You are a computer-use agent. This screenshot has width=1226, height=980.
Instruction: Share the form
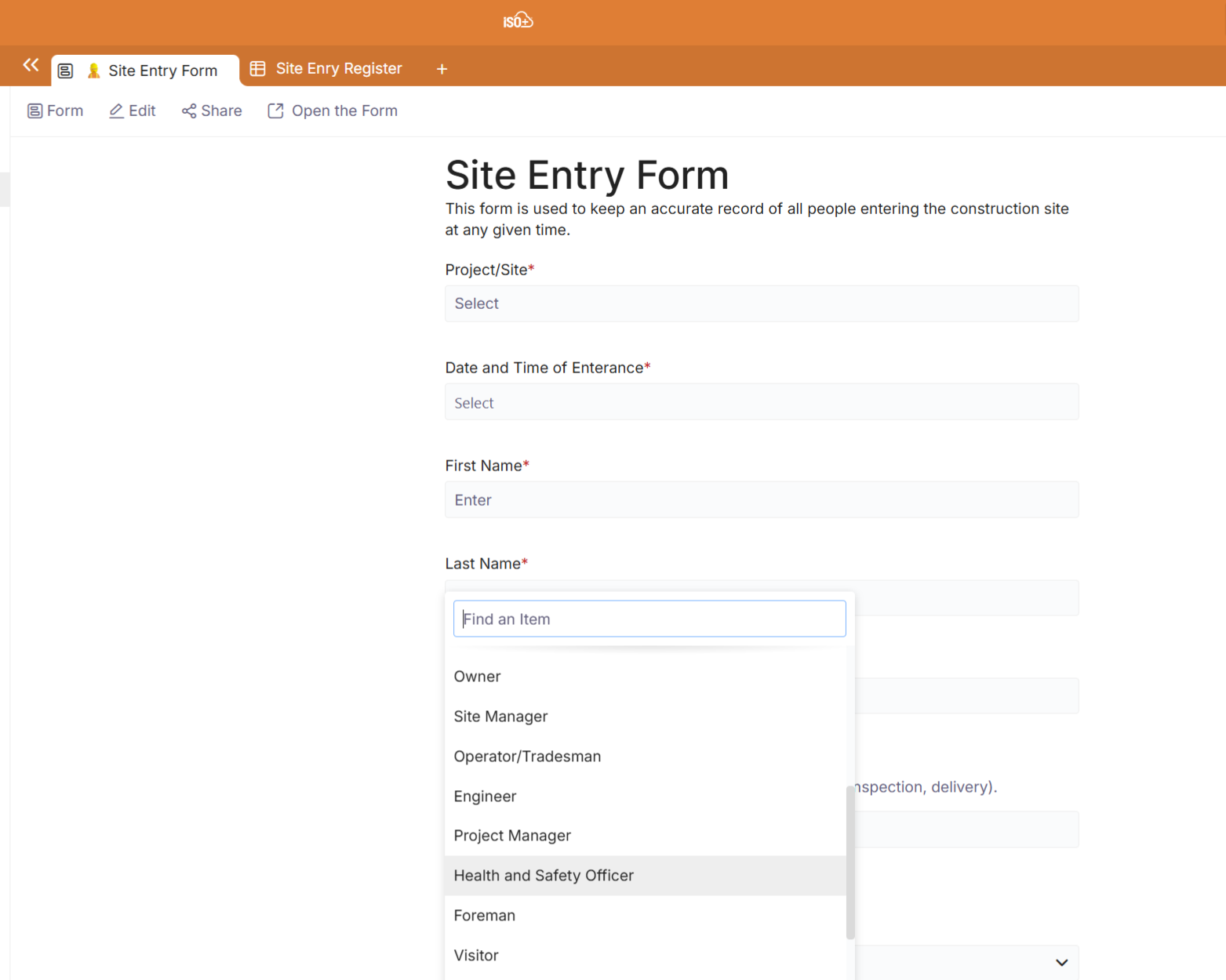(212, 111)
